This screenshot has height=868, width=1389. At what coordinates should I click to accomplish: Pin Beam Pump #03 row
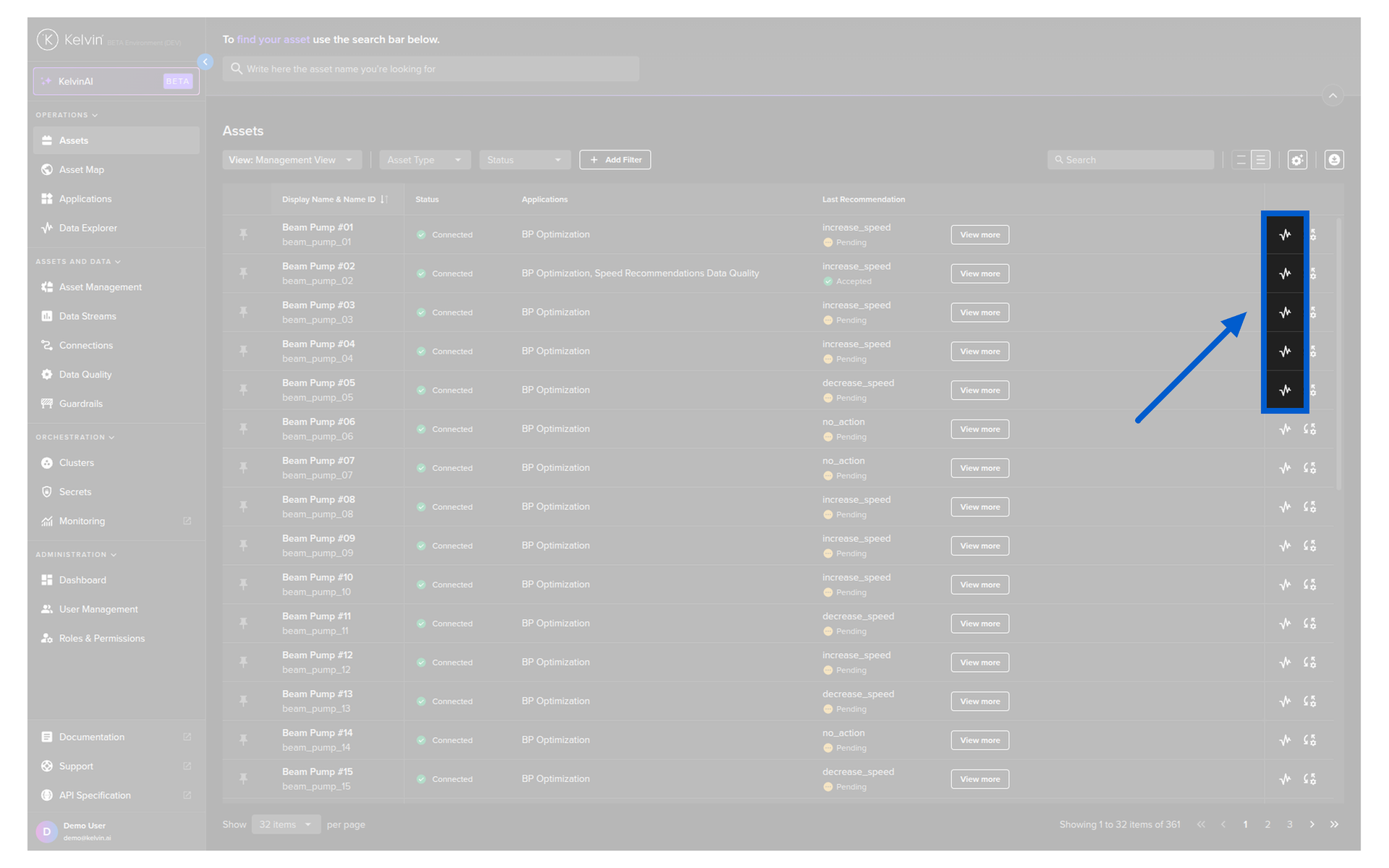point(244,312)
